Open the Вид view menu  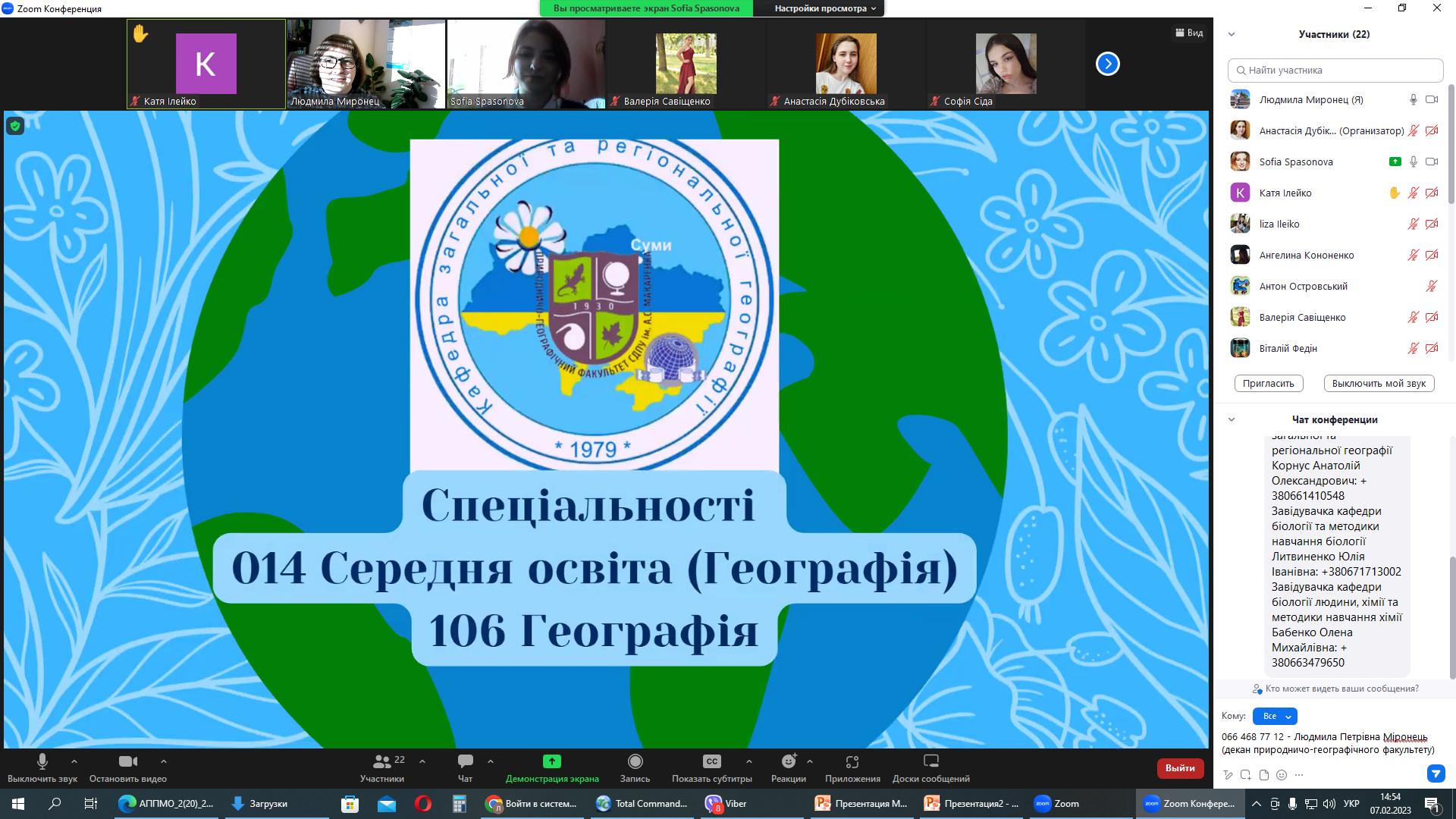pos(1189,33)
